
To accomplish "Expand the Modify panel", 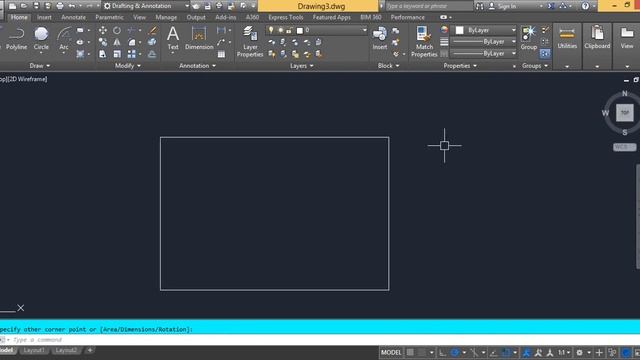I will pos(128,66).
